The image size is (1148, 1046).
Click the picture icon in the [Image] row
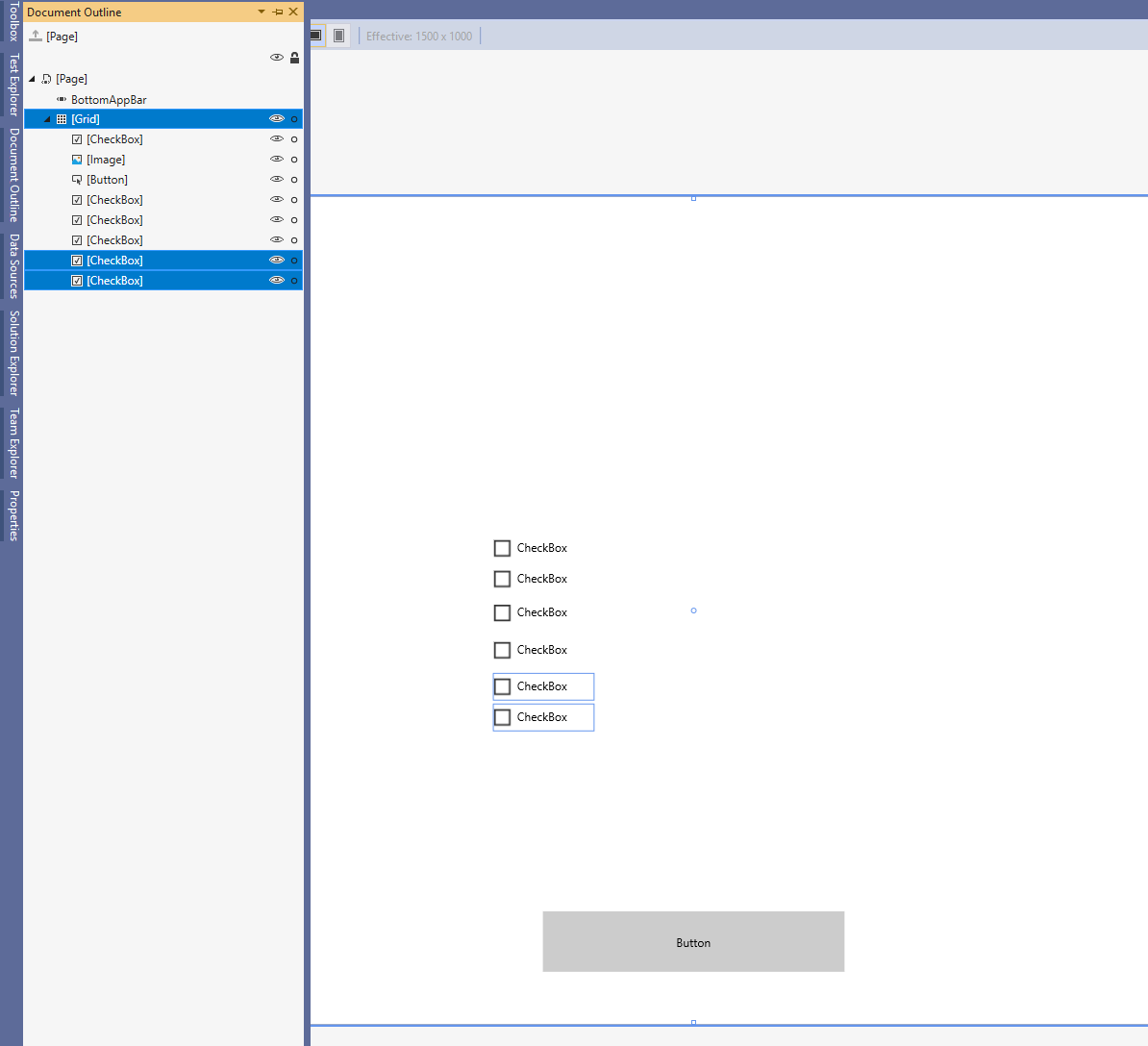77,160
